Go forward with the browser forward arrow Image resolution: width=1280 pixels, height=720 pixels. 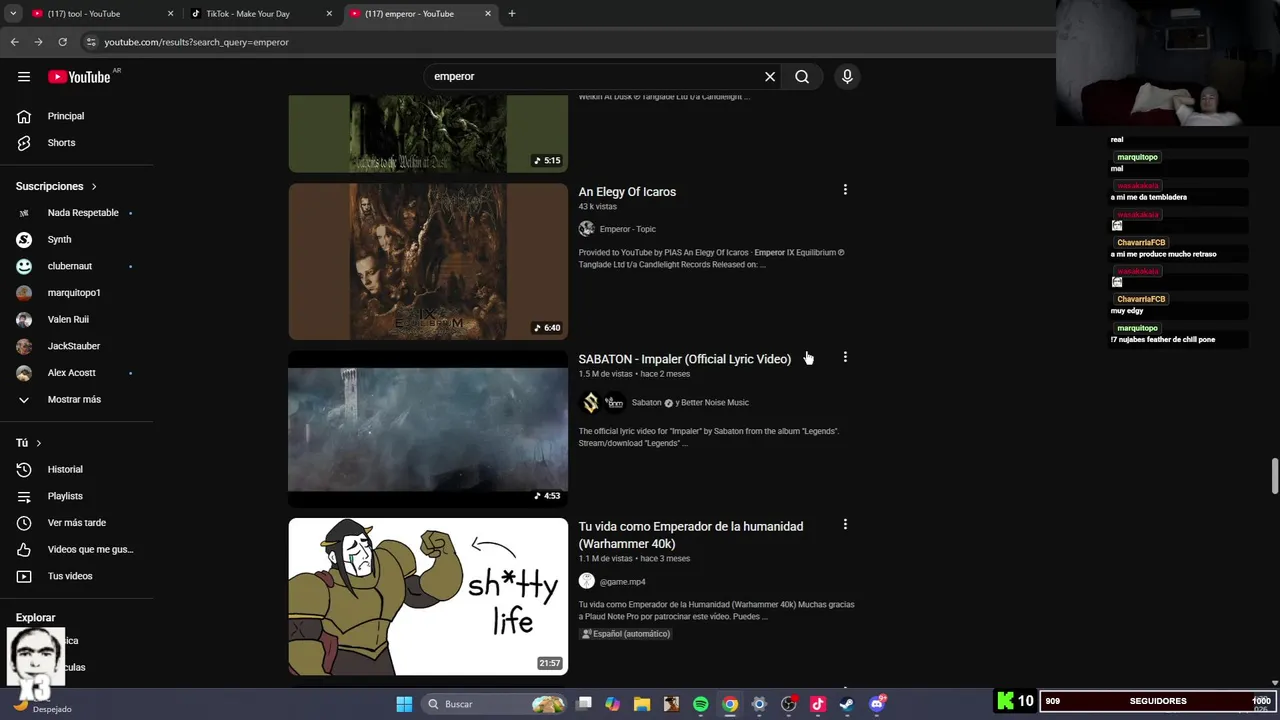(38, 42)
